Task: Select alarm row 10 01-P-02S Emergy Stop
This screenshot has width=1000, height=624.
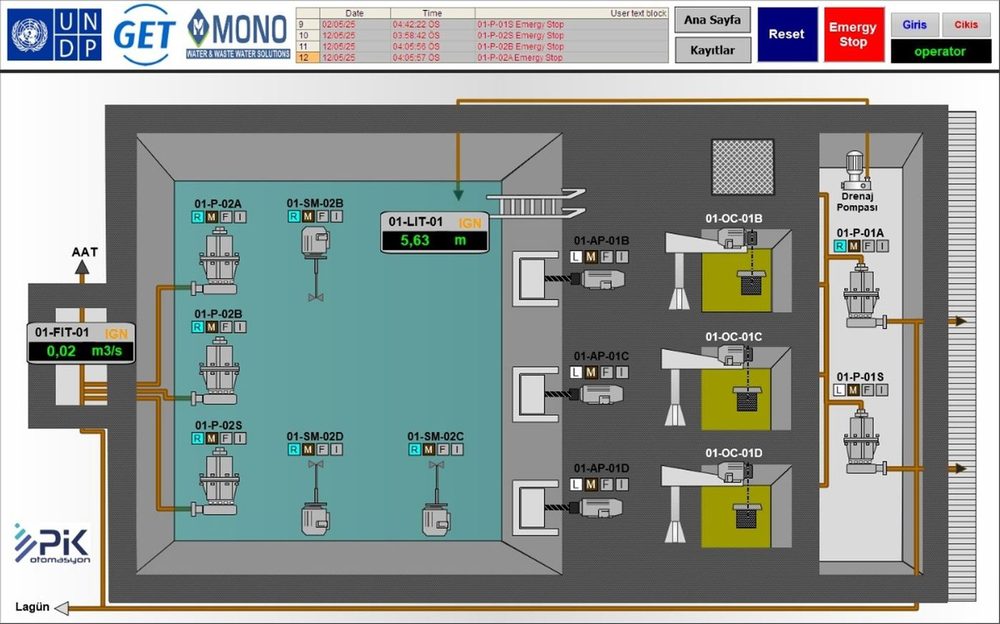Action: point(482,35)
